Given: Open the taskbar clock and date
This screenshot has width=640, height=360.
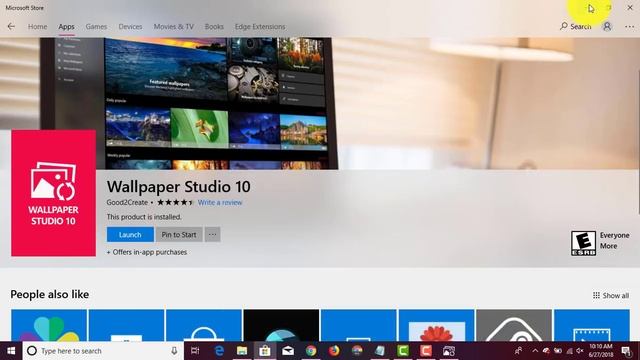Looking at the screenshot, I should pos(600,351).
